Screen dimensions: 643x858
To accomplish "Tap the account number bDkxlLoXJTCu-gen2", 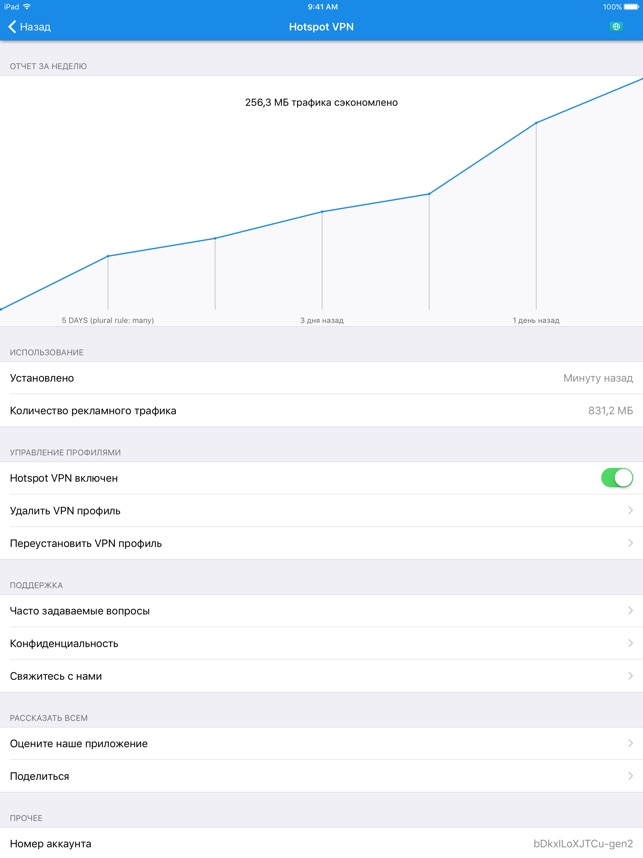I will pyautogui.click(x=583, y=844).
